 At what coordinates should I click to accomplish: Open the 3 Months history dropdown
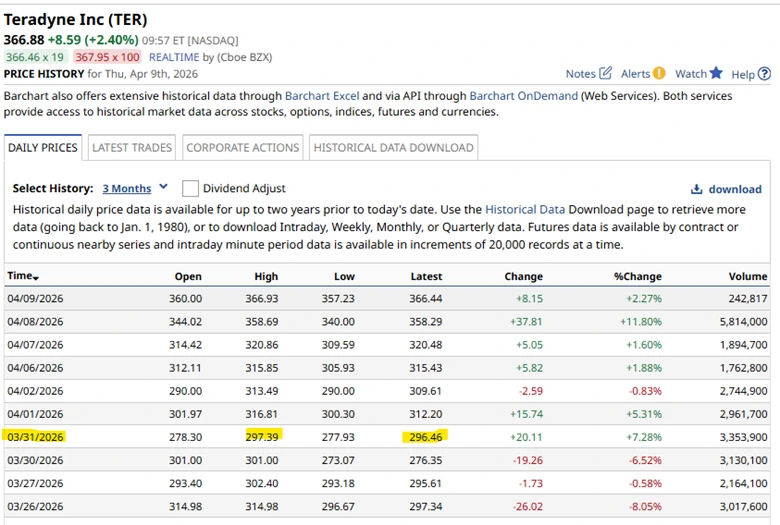127,188
